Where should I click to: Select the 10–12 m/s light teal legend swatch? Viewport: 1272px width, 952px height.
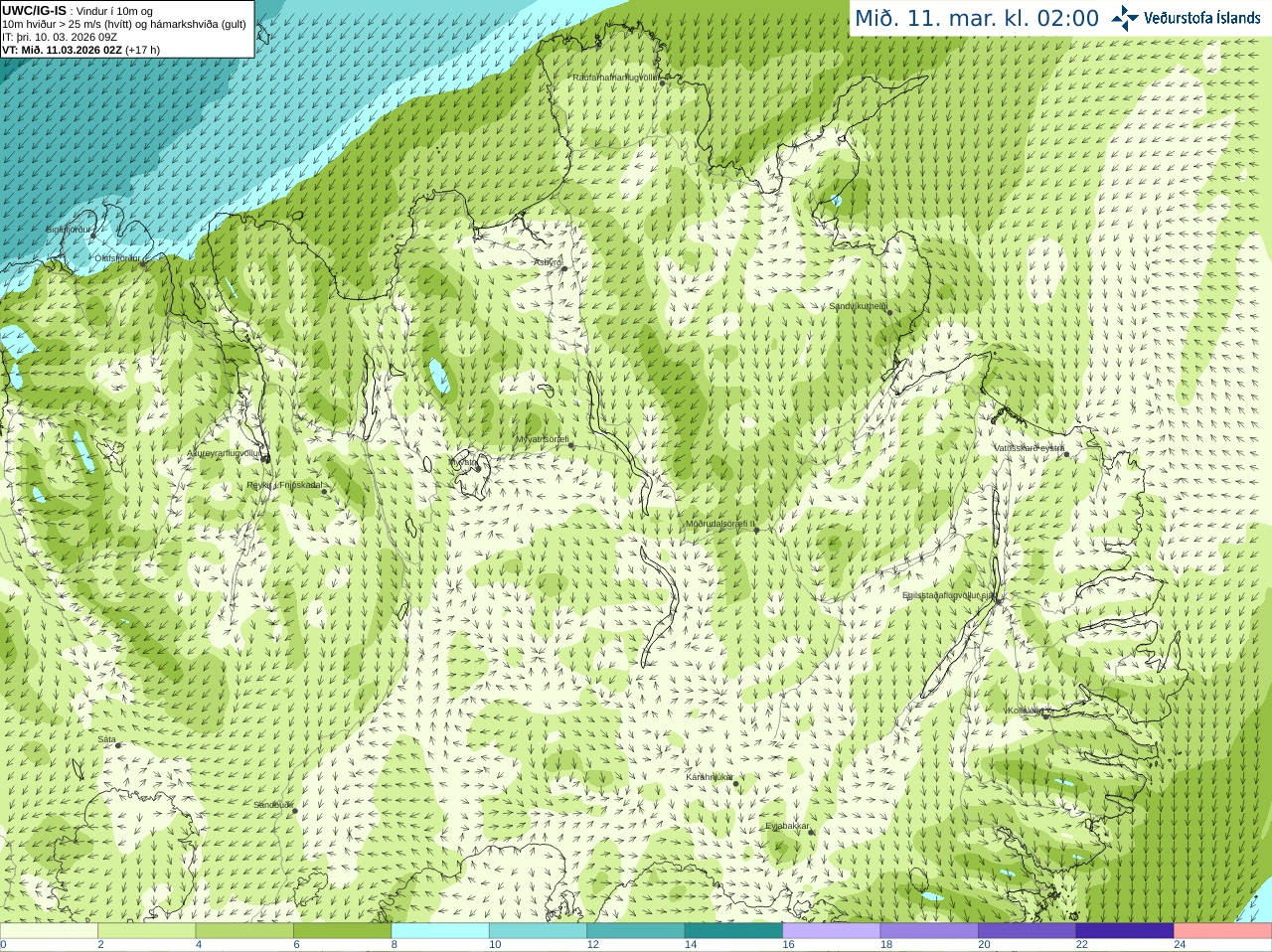pyautogui.click(x=538, y=931)
